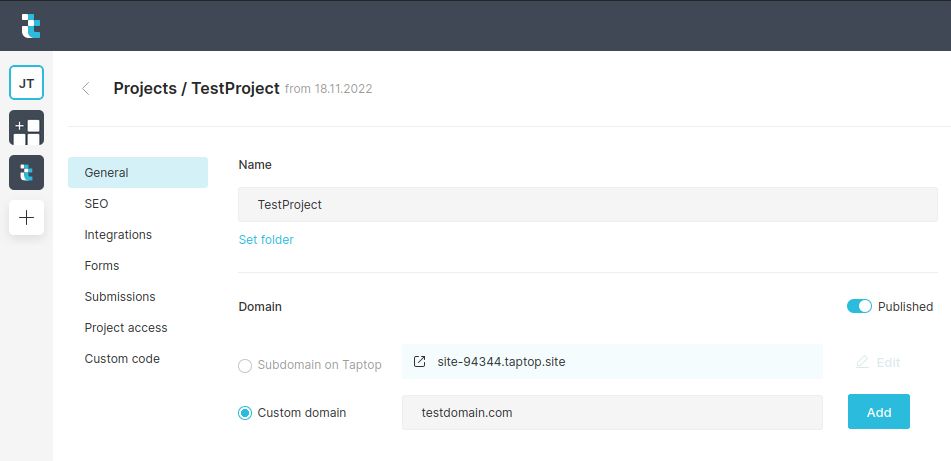Click the Taptop logo in top bar
The image size is (951, 461).
(30, 25)
